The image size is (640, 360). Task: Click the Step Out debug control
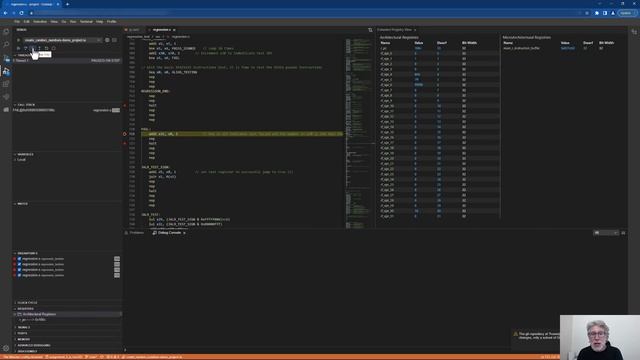40,48
